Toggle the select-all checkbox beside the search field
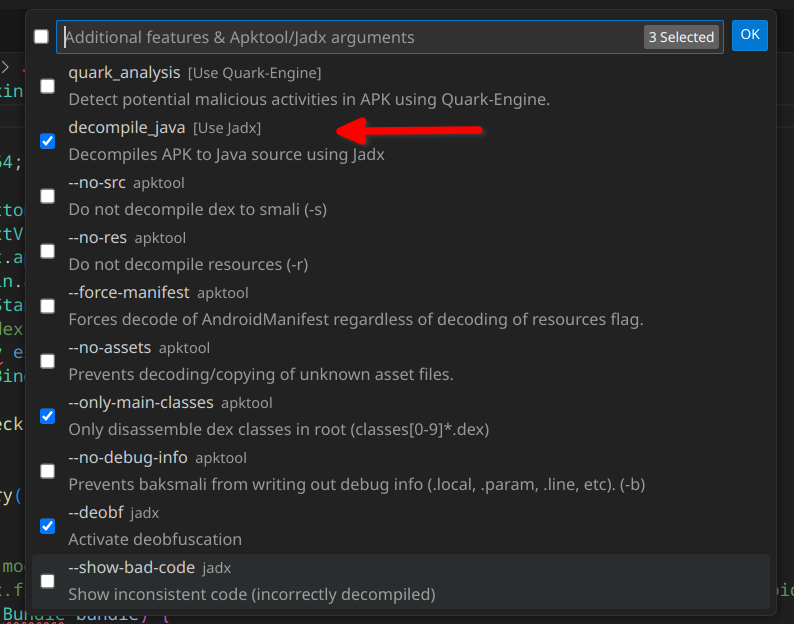 point(41,37)
